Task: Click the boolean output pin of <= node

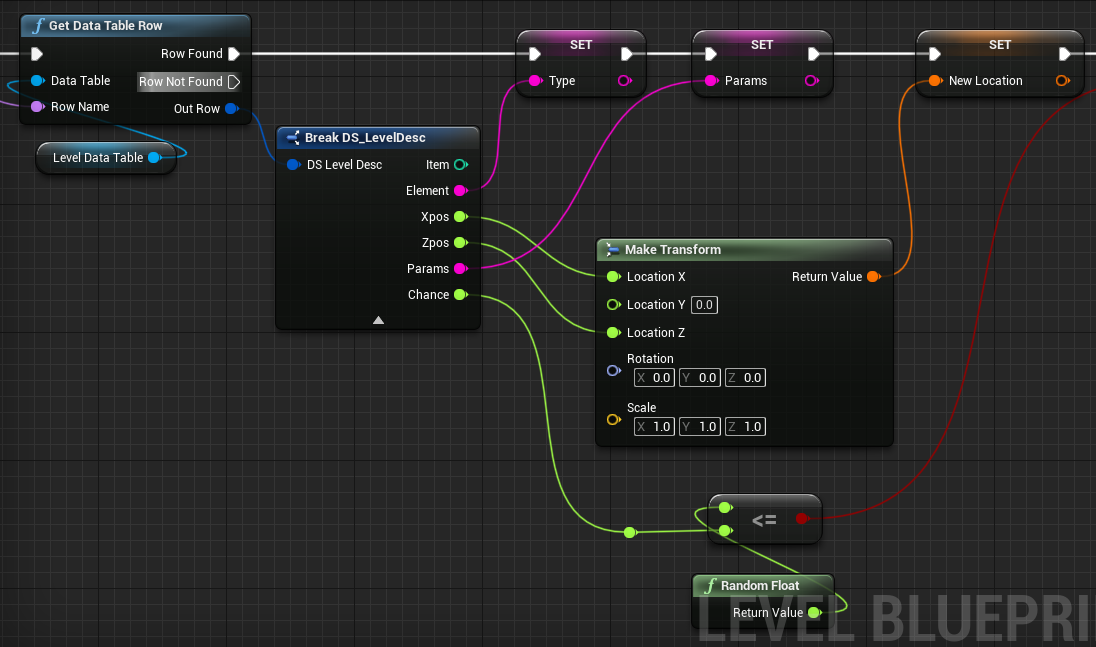Action: (x=802, y=518)
